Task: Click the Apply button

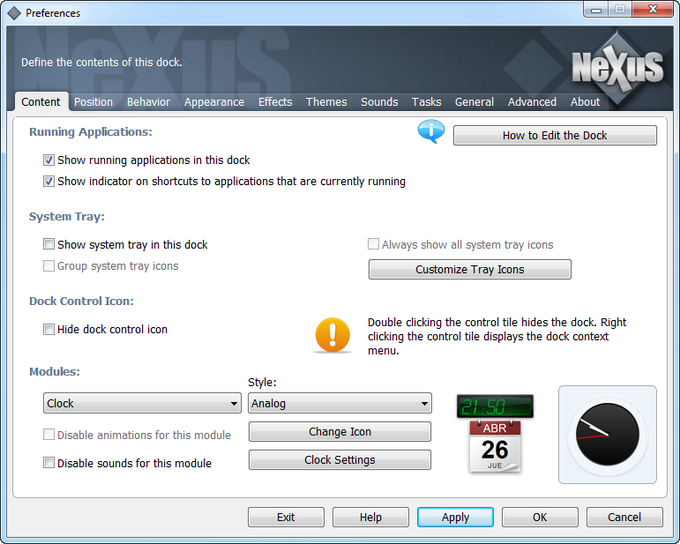Action: click(455, 517)
